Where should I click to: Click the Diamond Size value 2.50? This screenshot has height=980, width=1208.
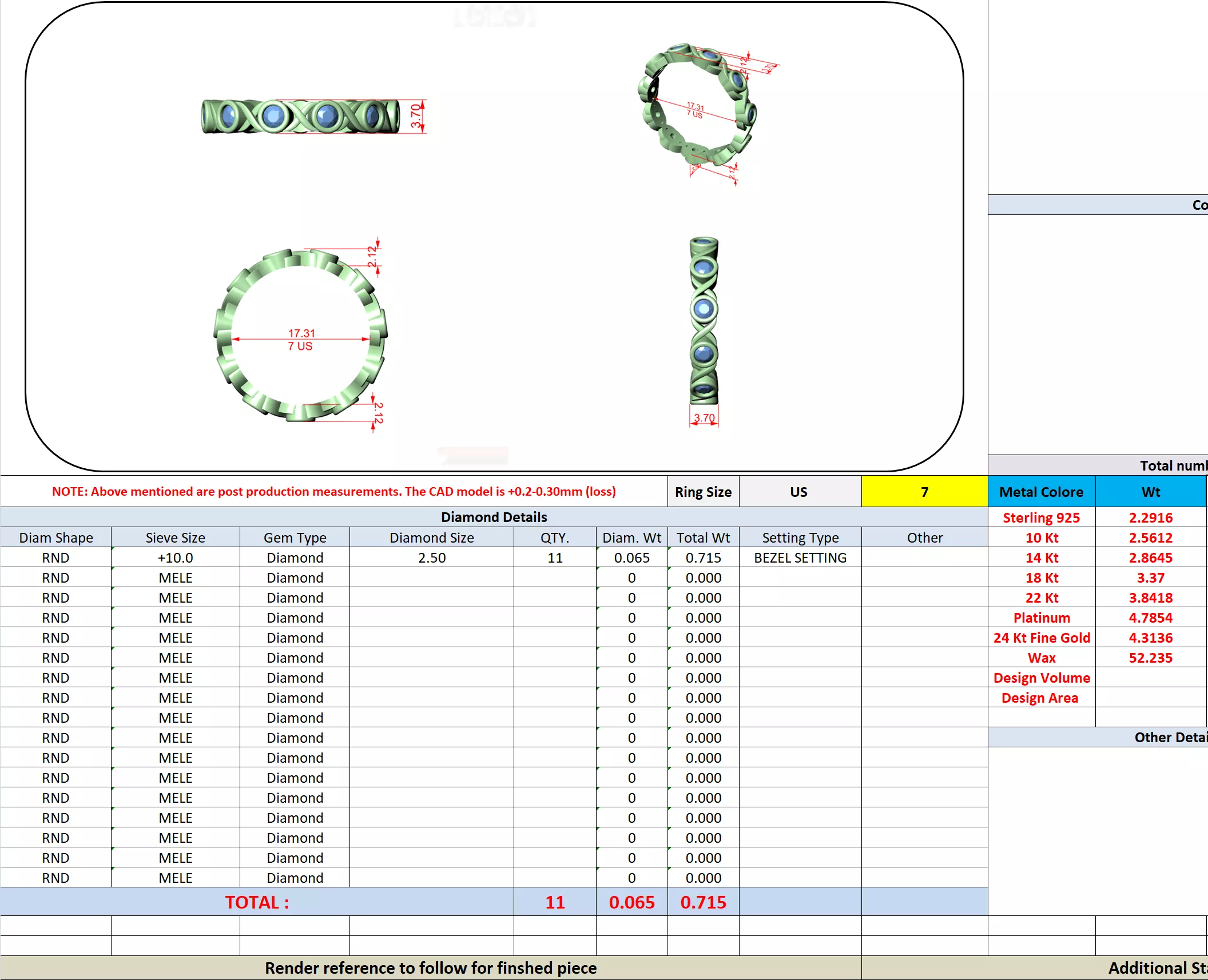point(431,557)
